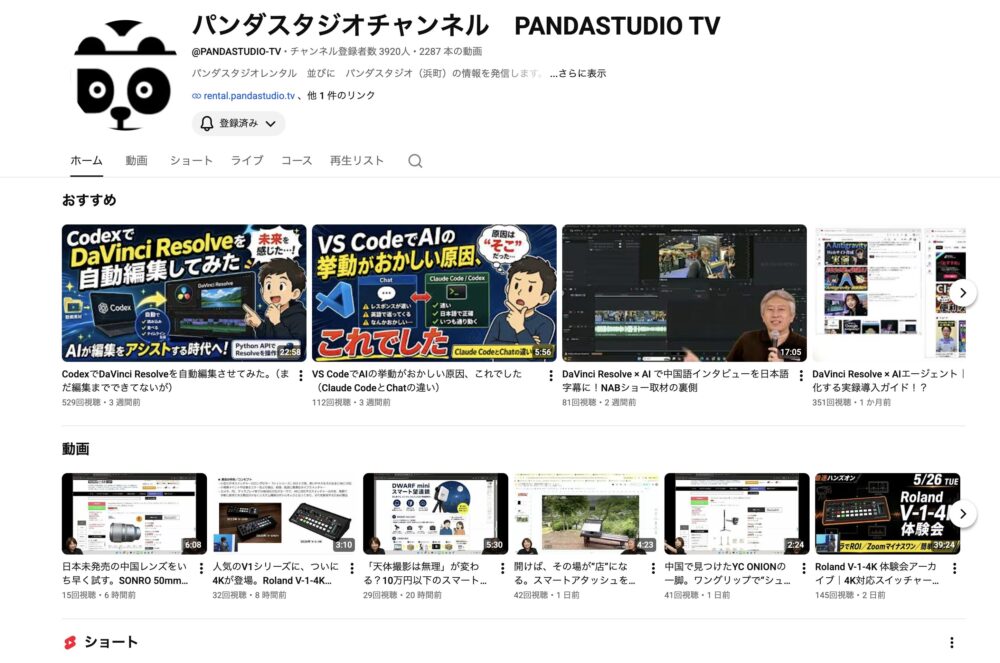Open the rental.pandastudio.tv link

(249, 96)
